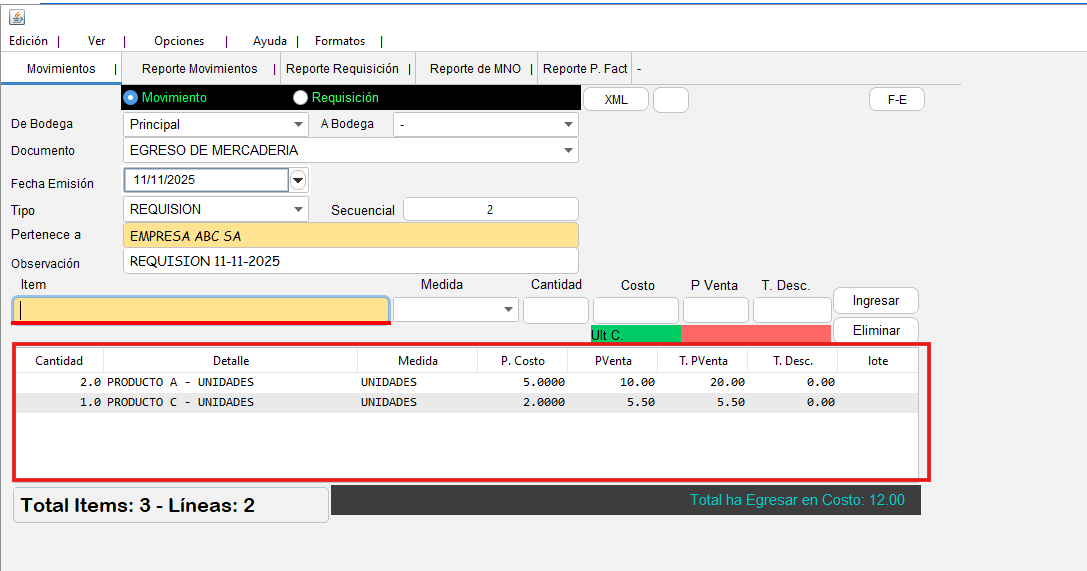Select the Requisición radio button
Screen dimensions: 1087x571
[300, 98]
